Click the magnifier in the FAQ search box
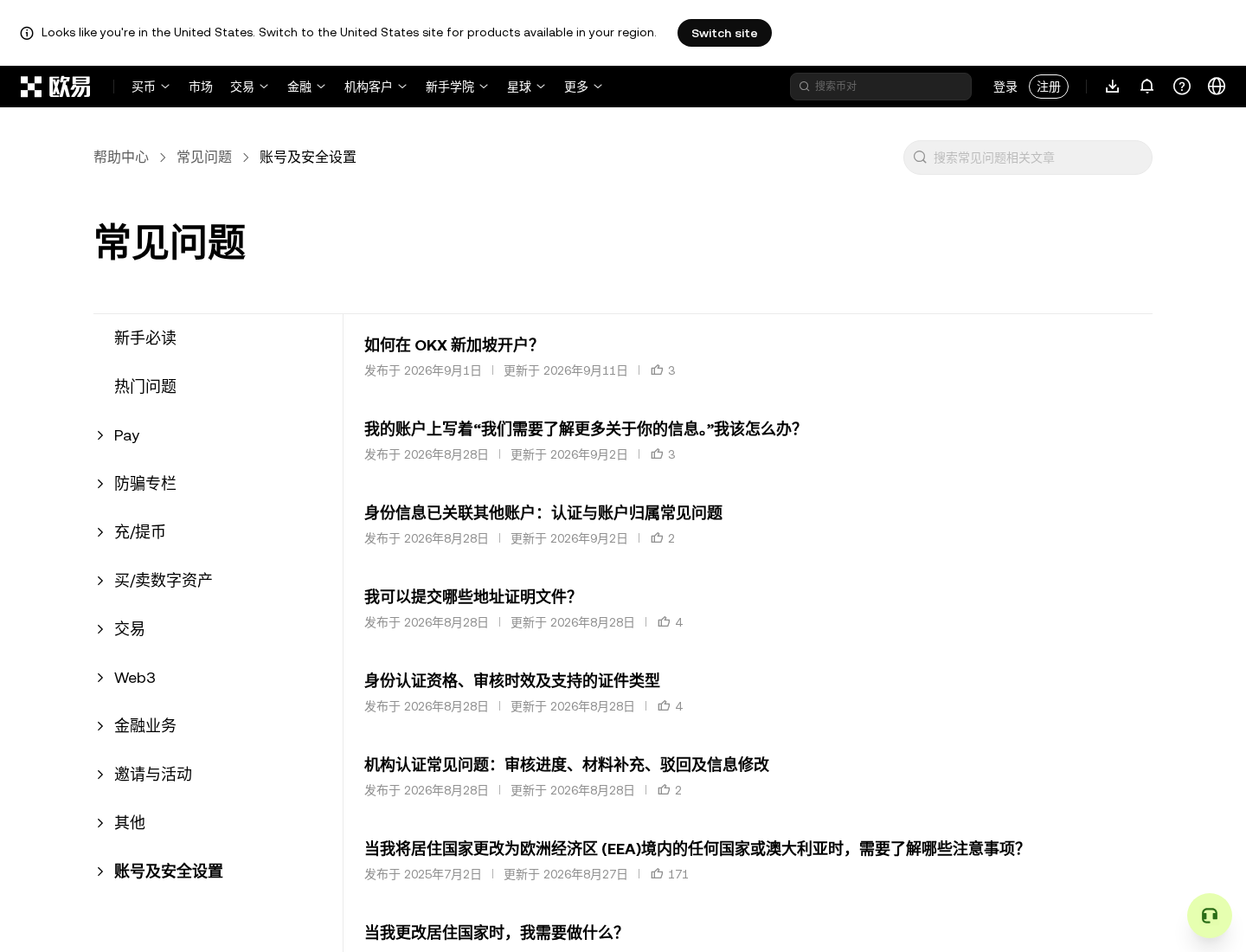Screen dimensions: 1246x952 pos(920,158)
